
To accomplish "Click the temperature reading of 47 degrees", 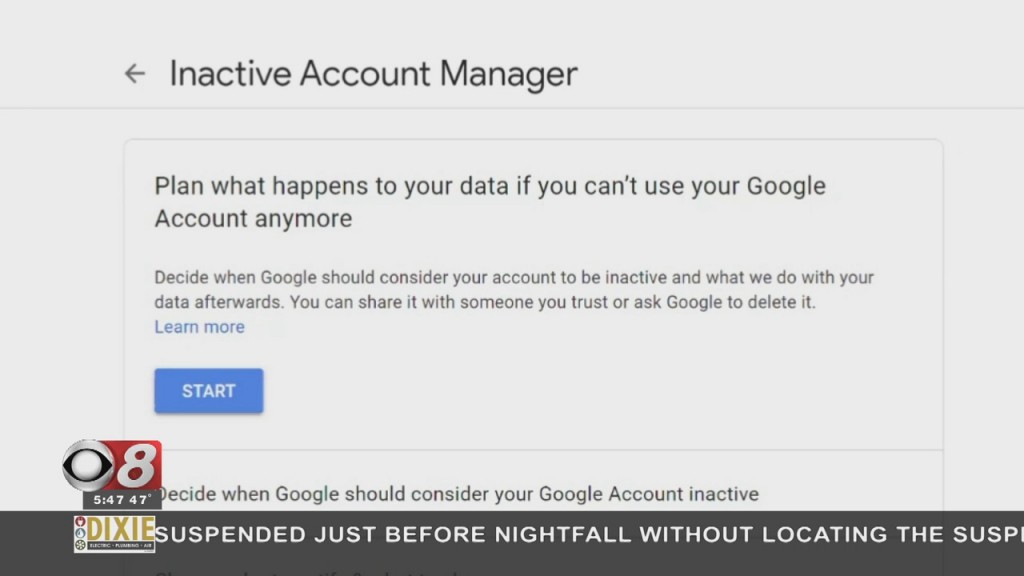I will 136,499.
